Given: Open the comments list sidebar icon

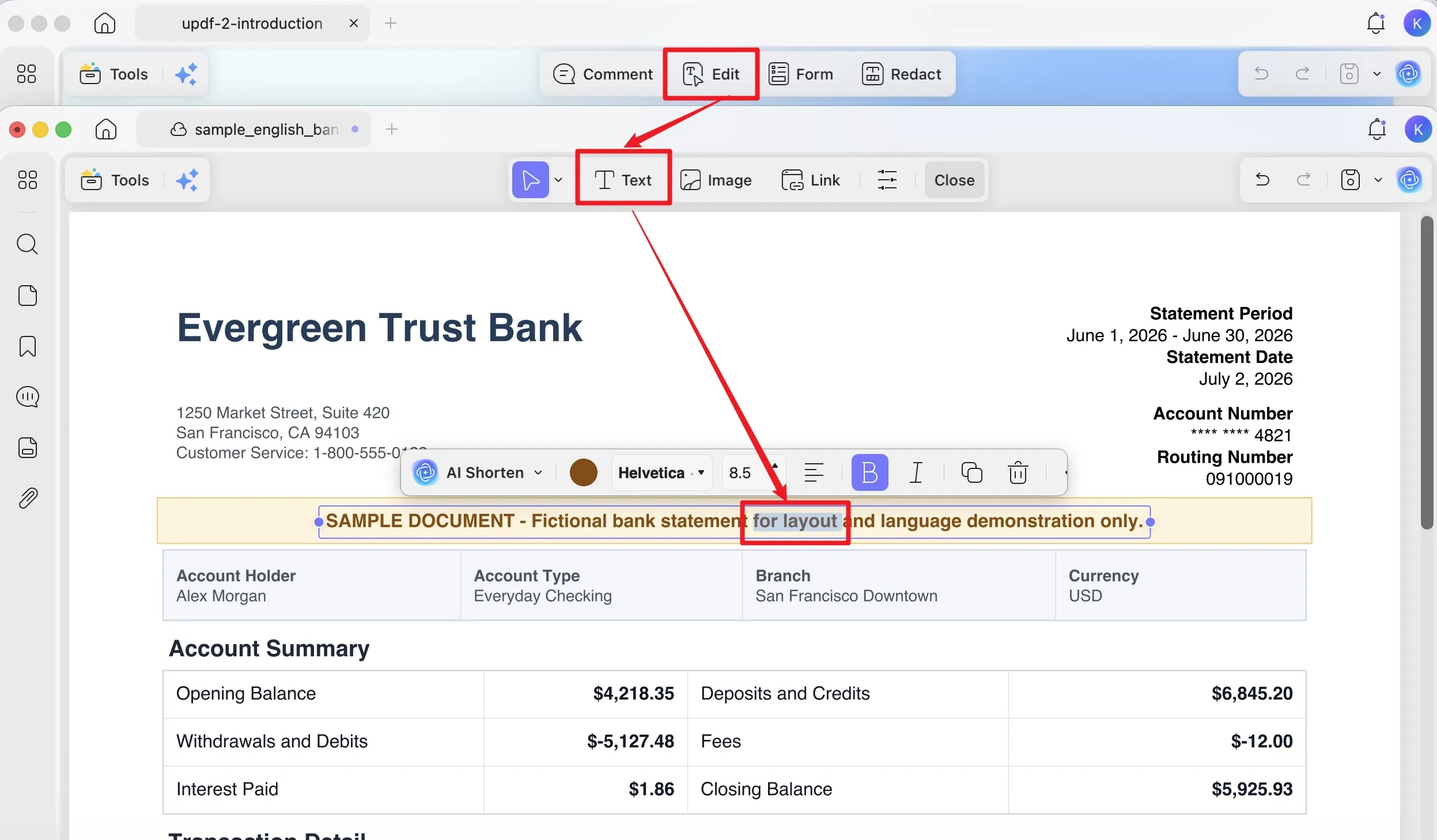Looking at the screenshot, I should 28,397.
